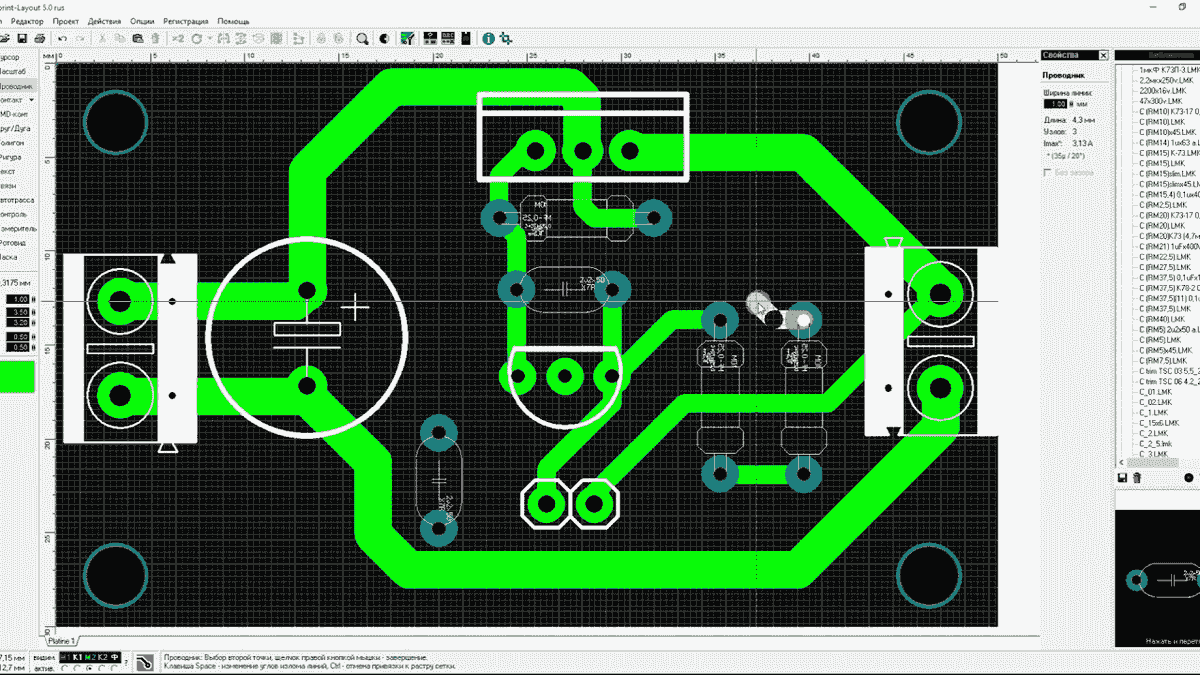1200x675 pixels.
Task: Click the half-filled circle transparency icon
Action: click(384, 39)
